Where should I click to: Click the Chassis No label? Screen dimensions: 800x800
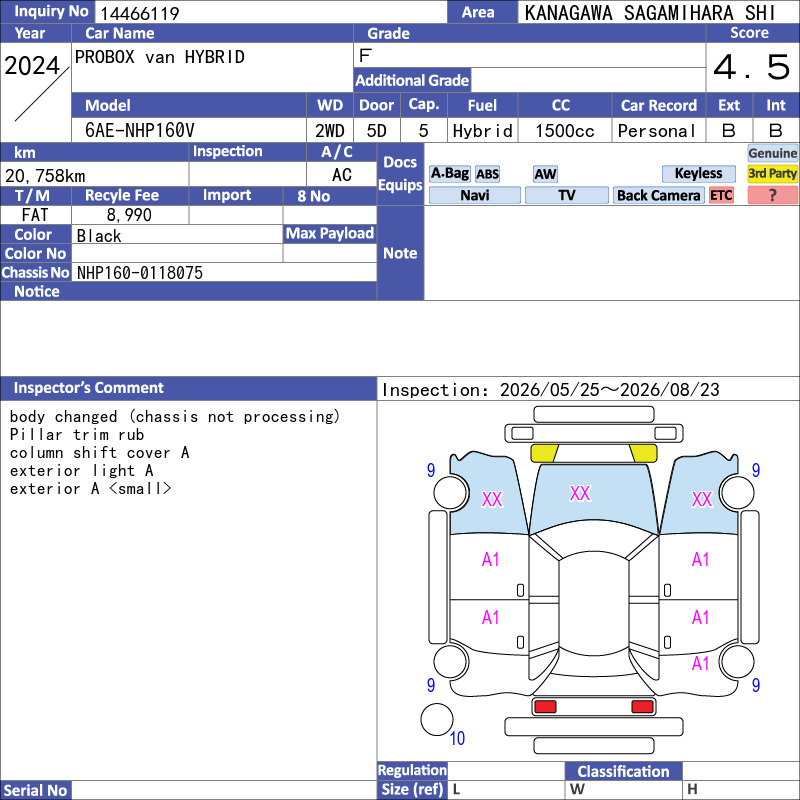click(35, 273)
